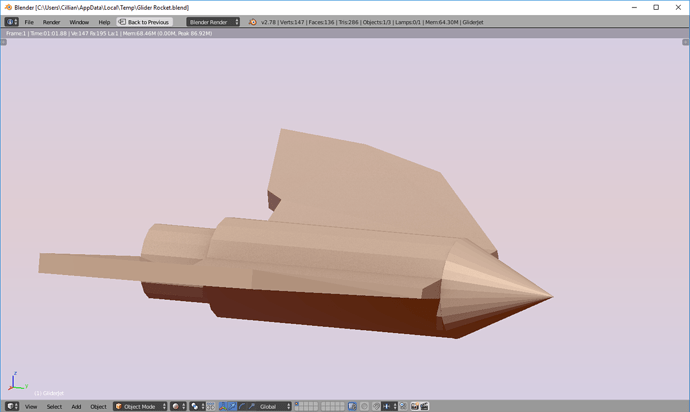Toggle the 3D manipulator widget

[223, 406]
